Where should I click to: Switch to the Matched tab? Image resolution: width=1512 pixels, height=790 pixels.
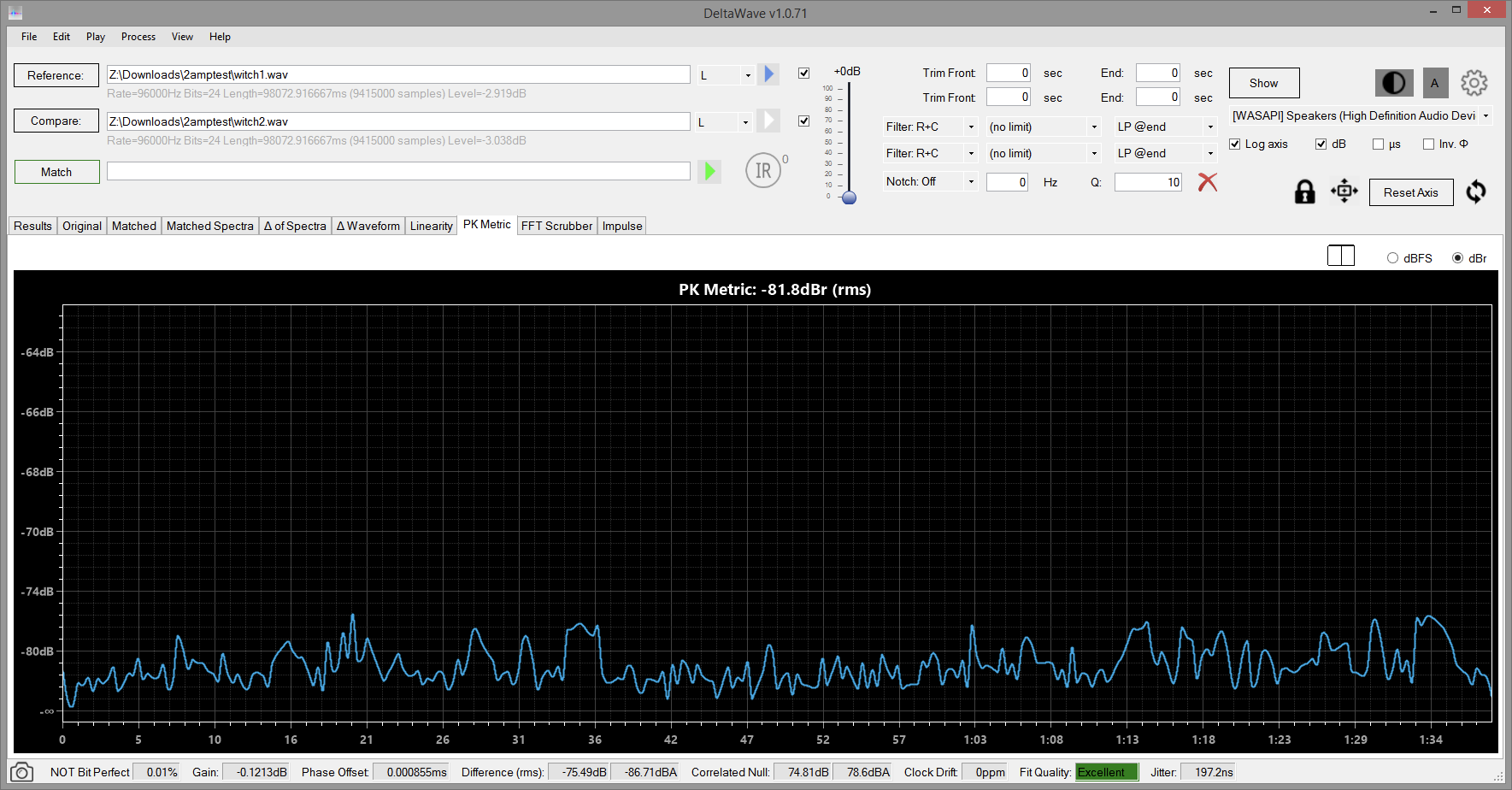pyautogui.click(x=134, y=226)
